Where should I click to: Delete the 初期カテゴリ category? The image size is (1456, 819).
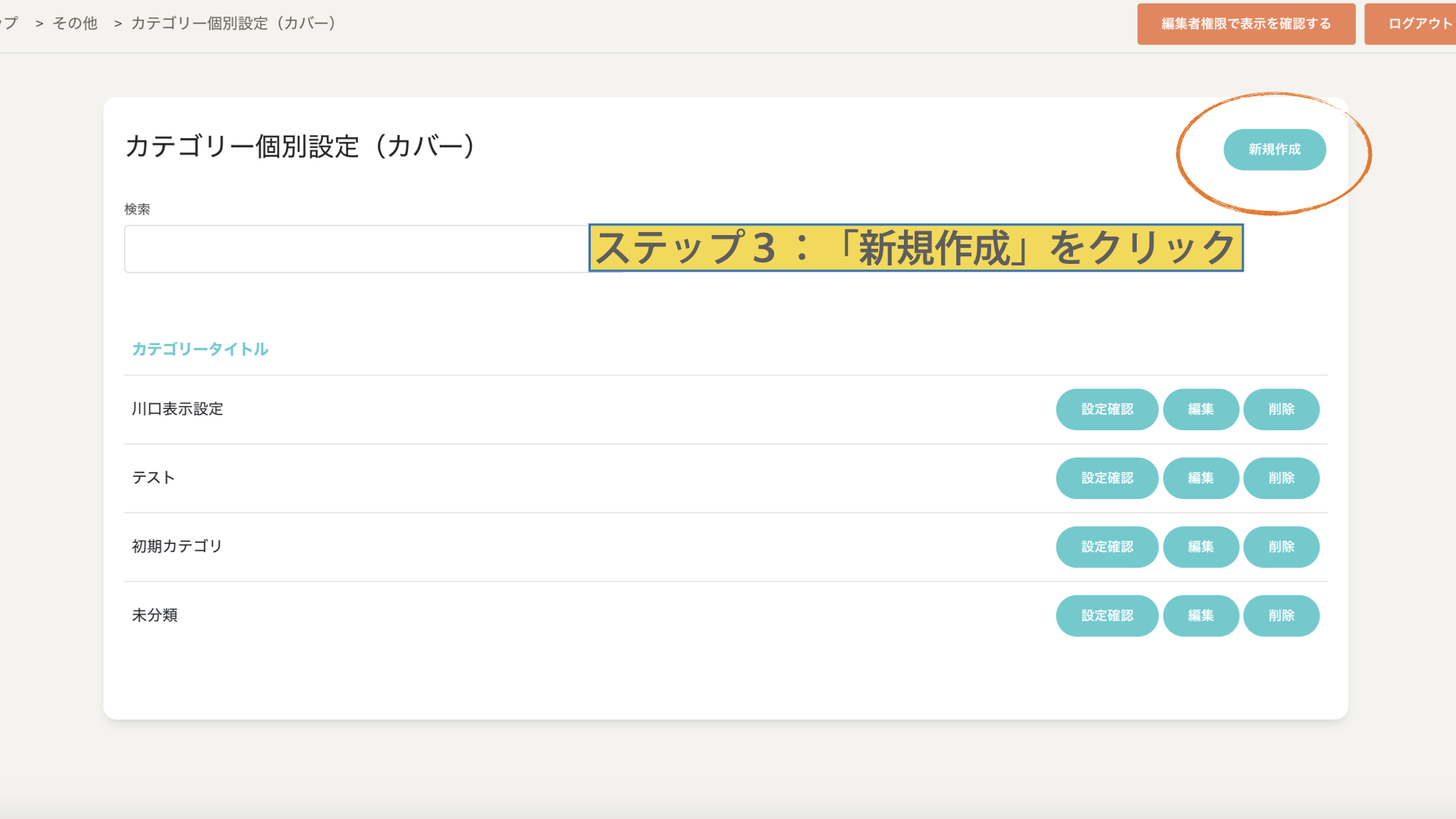click(x=1281, y=547)
